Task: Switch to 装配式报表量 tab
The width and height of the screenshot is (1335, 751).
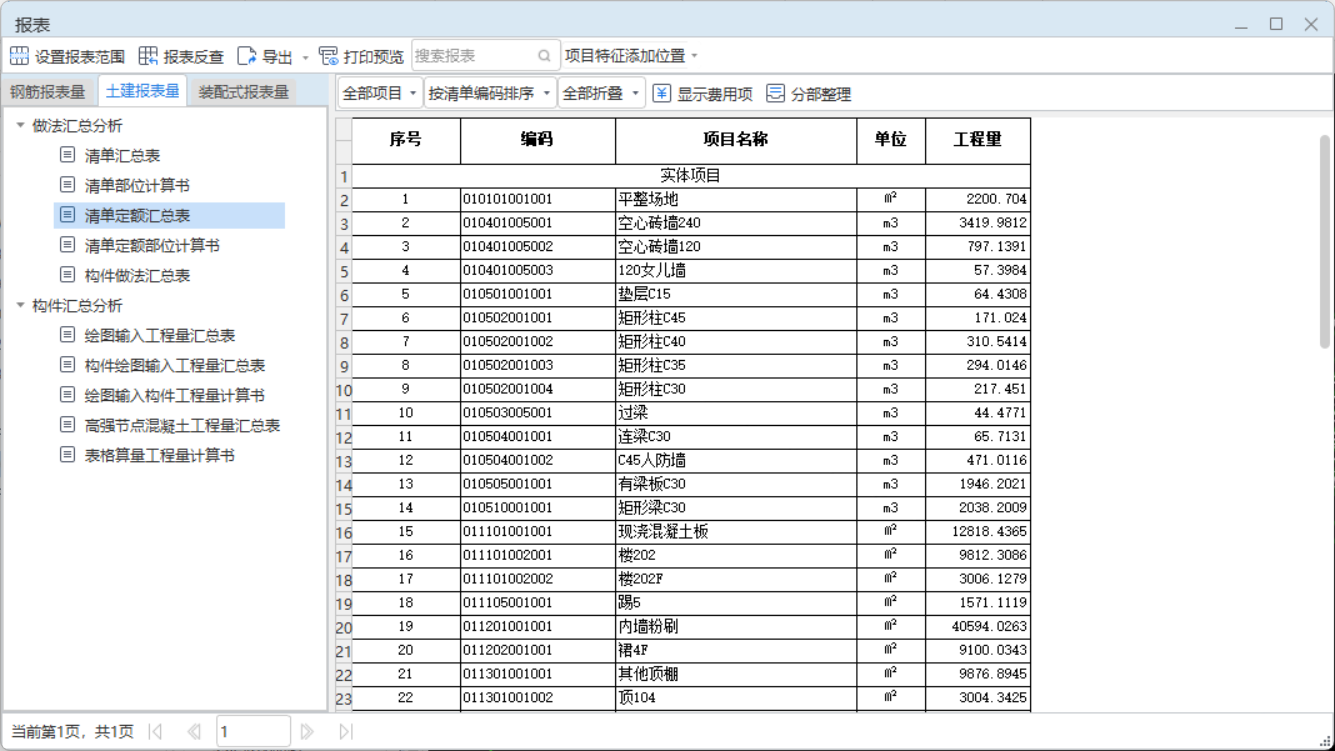Action: click(244, 92)
